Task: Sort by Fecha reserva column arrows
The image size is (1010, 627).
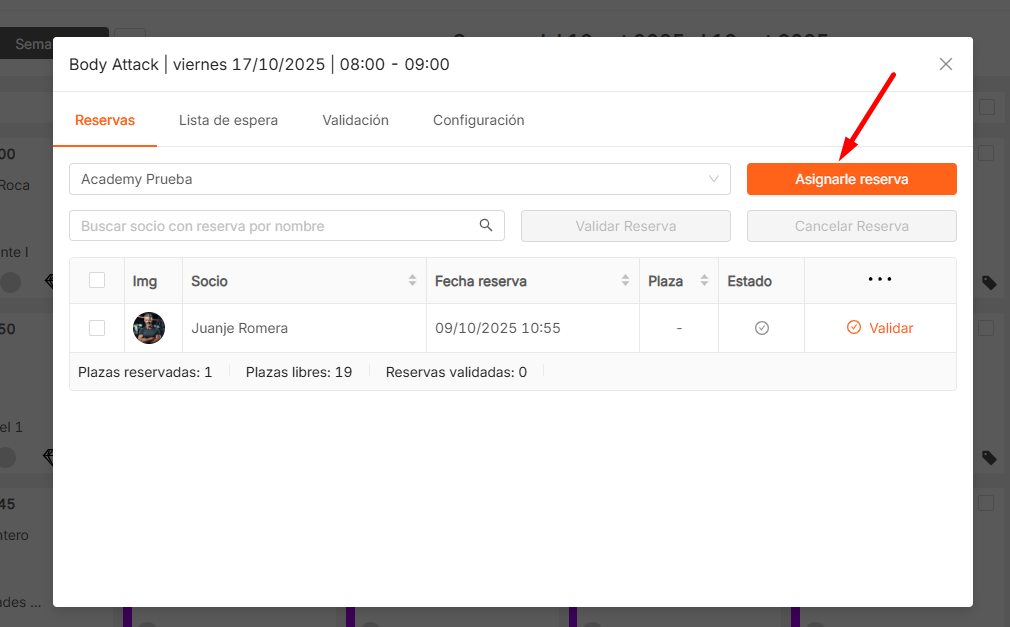Action: coord(625,281)
